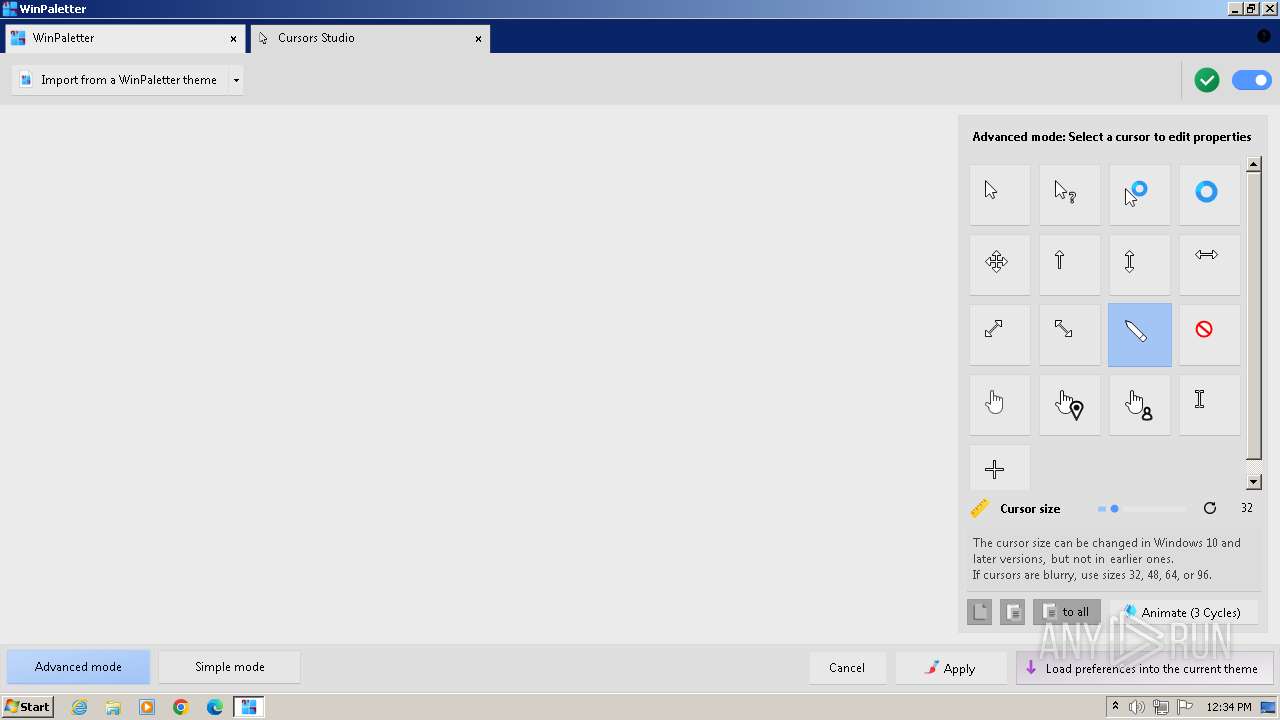Load preferences into the current theme
Screen dimensions: 1280x720
tap(1145, 668)
